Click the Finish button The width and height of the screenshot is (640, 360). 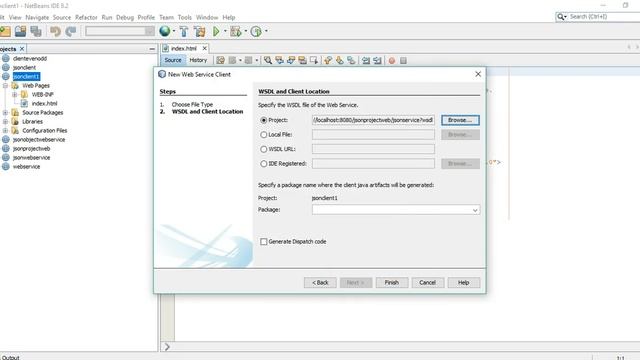point(391,282)
